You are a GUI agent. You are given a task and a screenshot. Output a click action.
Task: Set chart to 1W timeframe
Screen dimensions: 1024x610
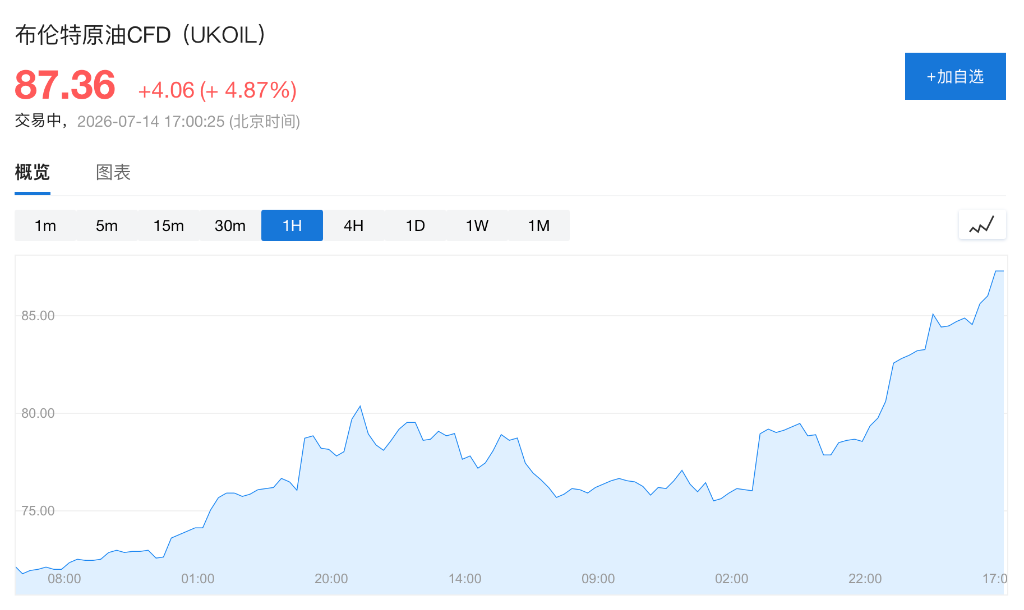coord(477,225)
